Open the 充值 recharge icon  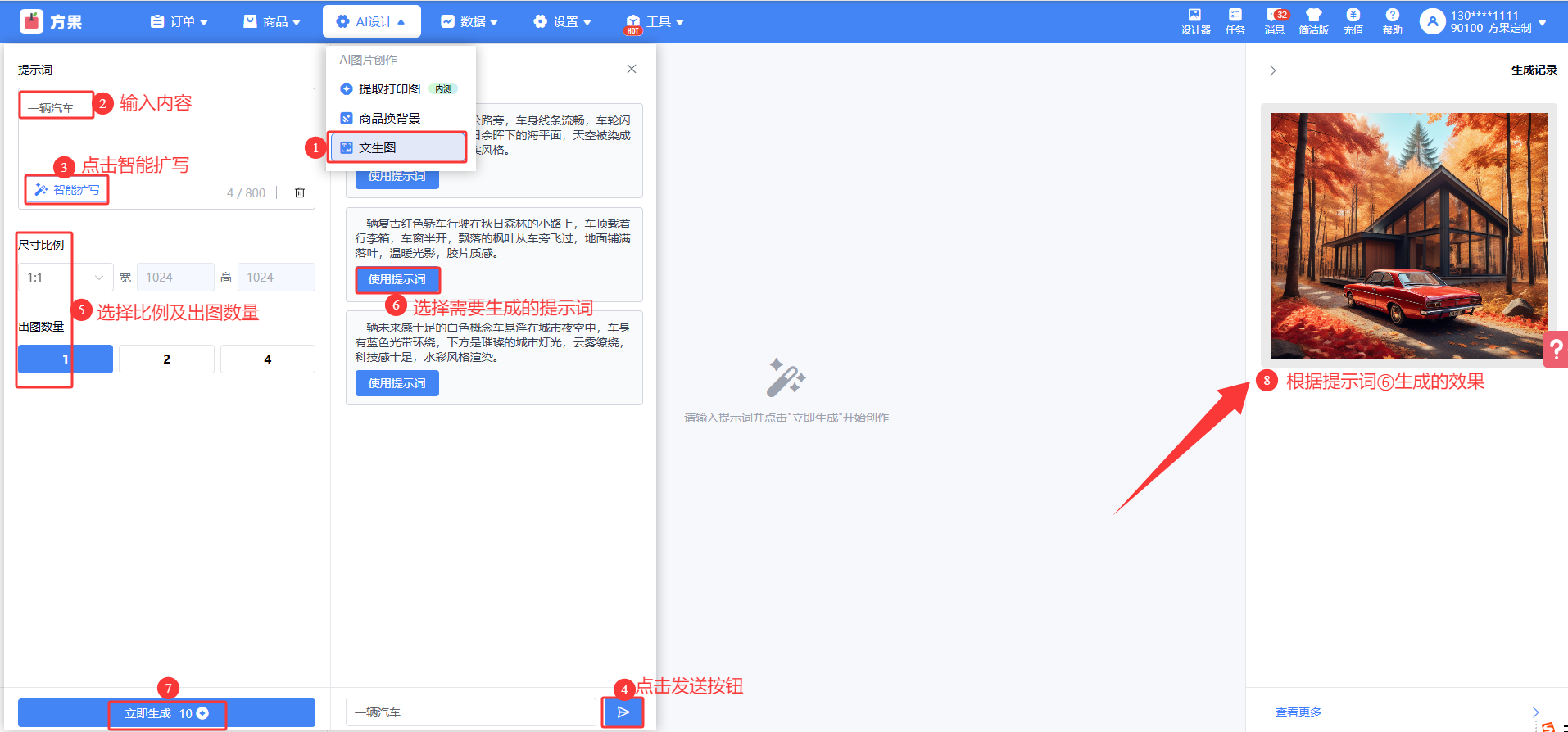coord(1353,21)
